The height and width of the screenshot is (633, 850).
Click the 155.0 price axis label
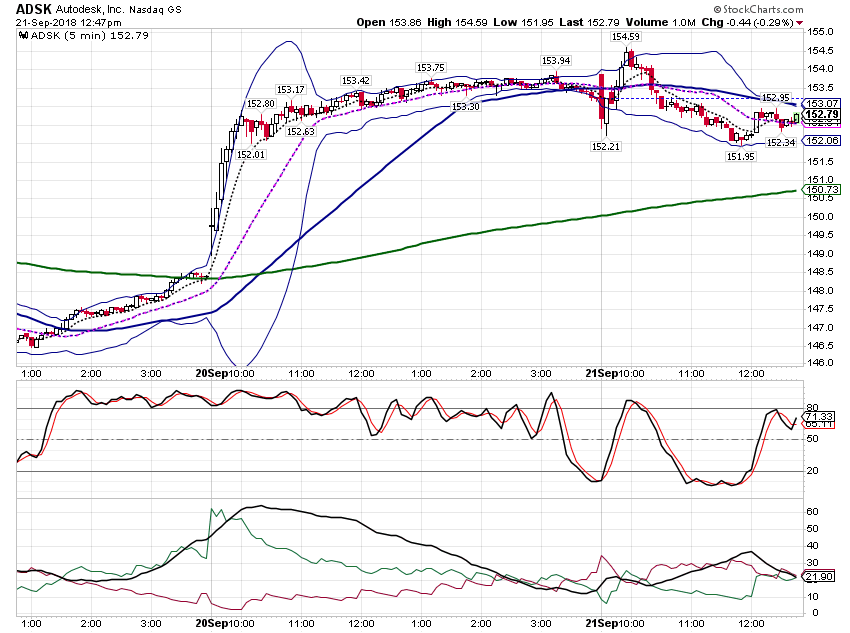[820, 32]
